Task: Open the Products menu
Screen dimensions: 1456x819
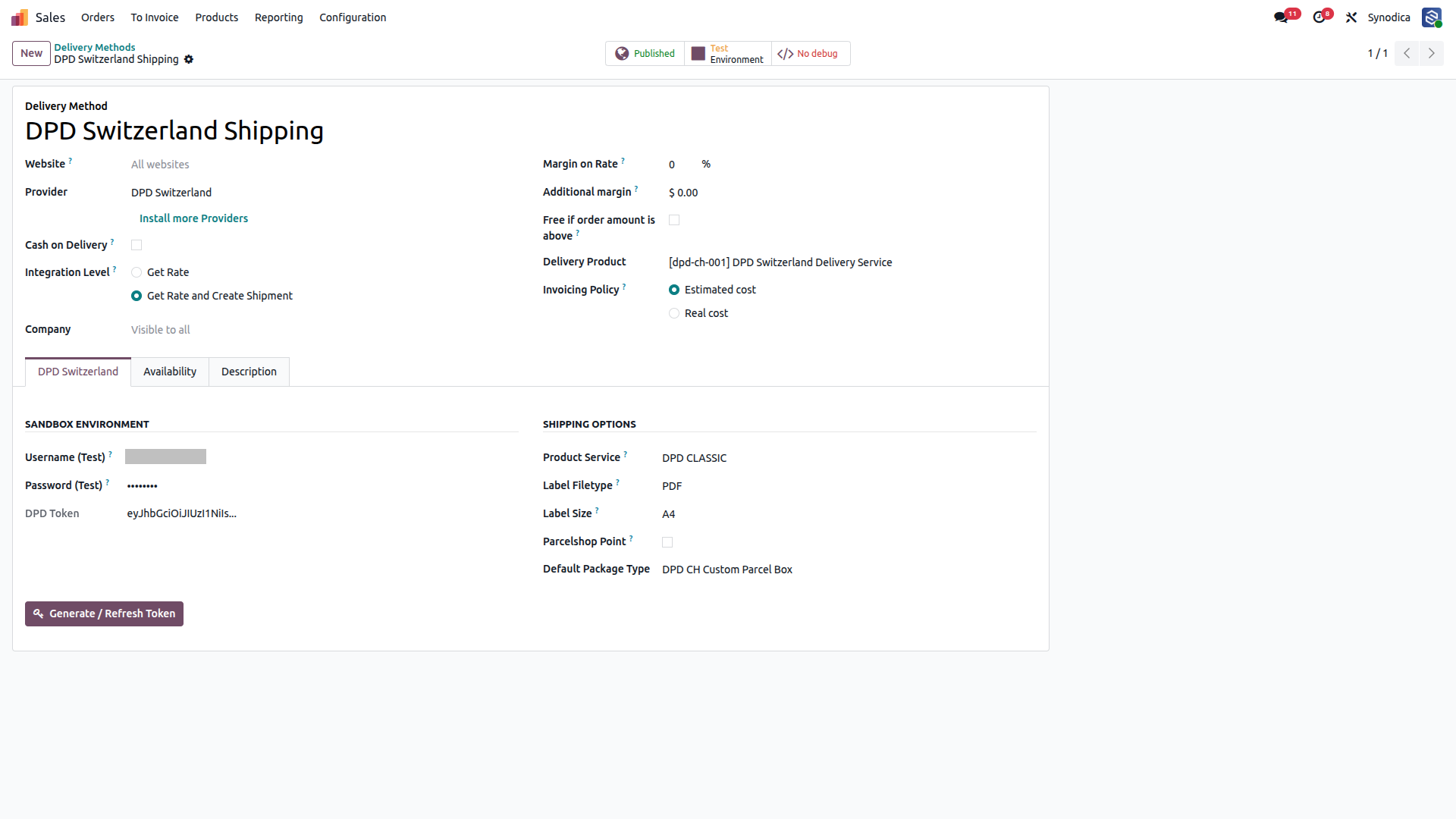Action: click(x=217, y=17)
